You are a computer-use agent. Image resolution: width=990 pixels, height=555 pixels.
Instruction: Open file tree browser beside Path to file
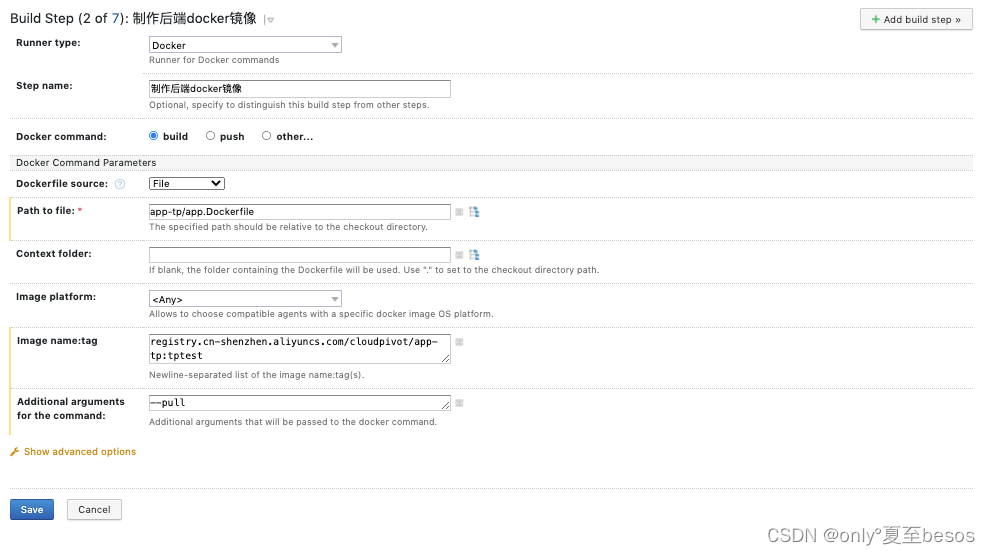coord(474,212)
